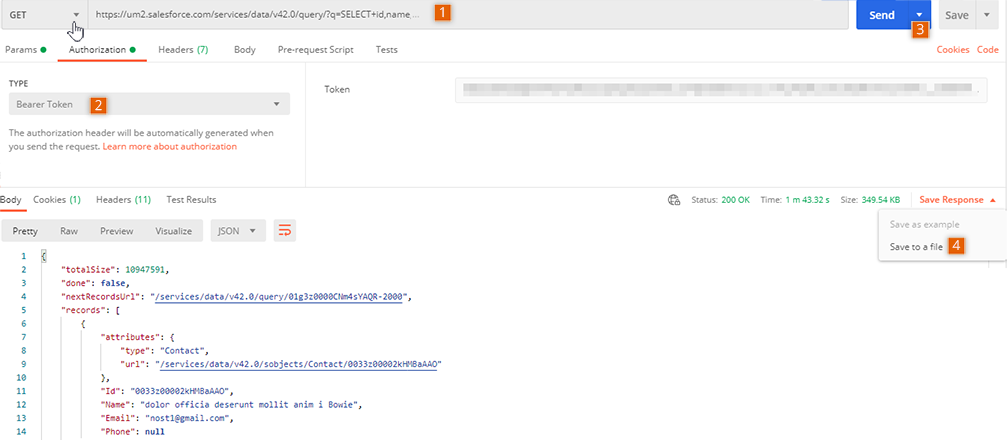1007x440 pixels.
Task: Open the response Cookies (1) tab
Action: point(57,200)
